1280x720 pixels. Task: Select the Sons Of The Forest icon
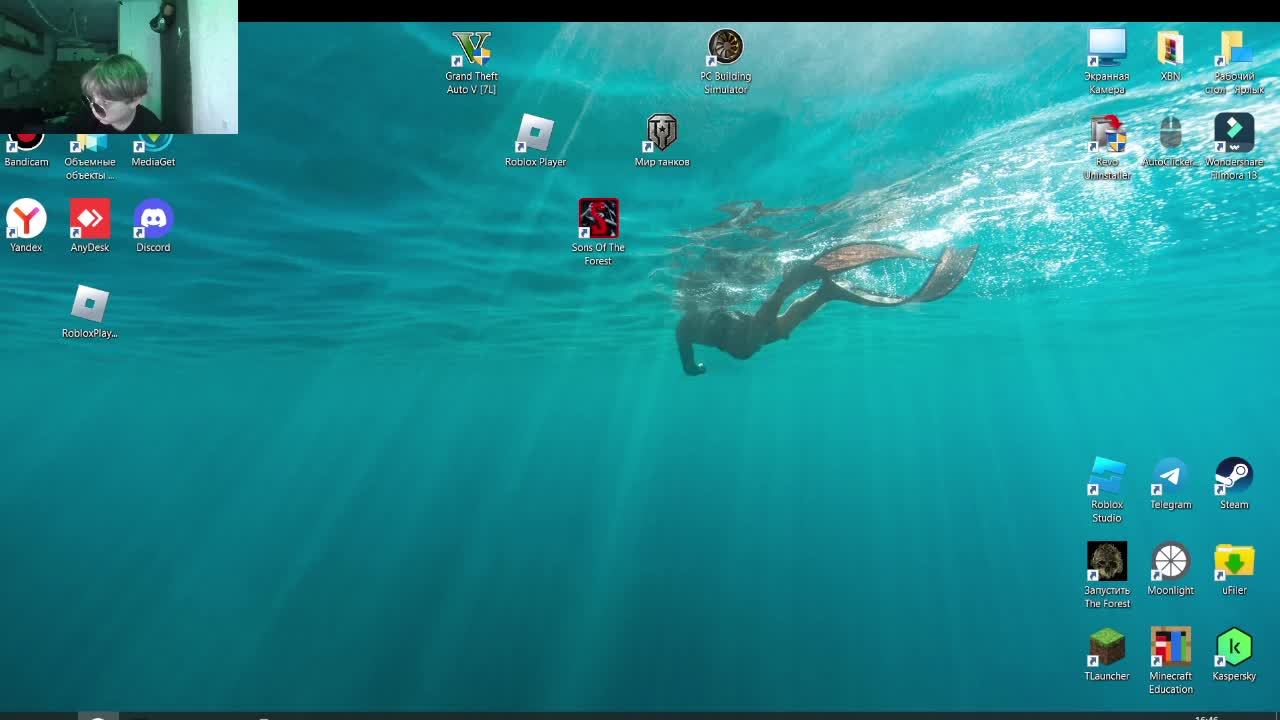(x=598, y=219)
